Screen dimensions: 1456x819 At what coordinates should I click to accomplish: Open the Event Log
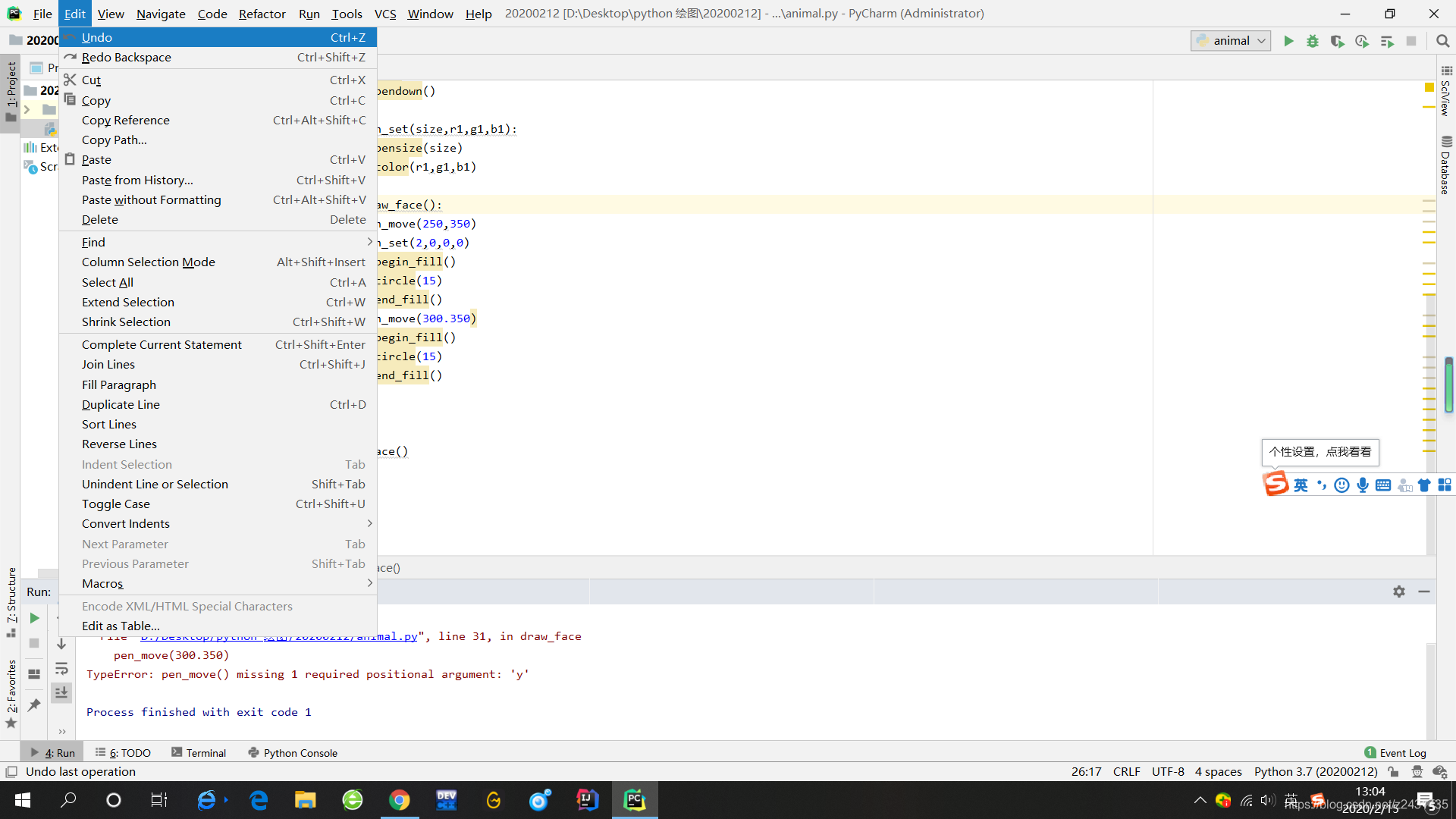tap(1395, 753)
